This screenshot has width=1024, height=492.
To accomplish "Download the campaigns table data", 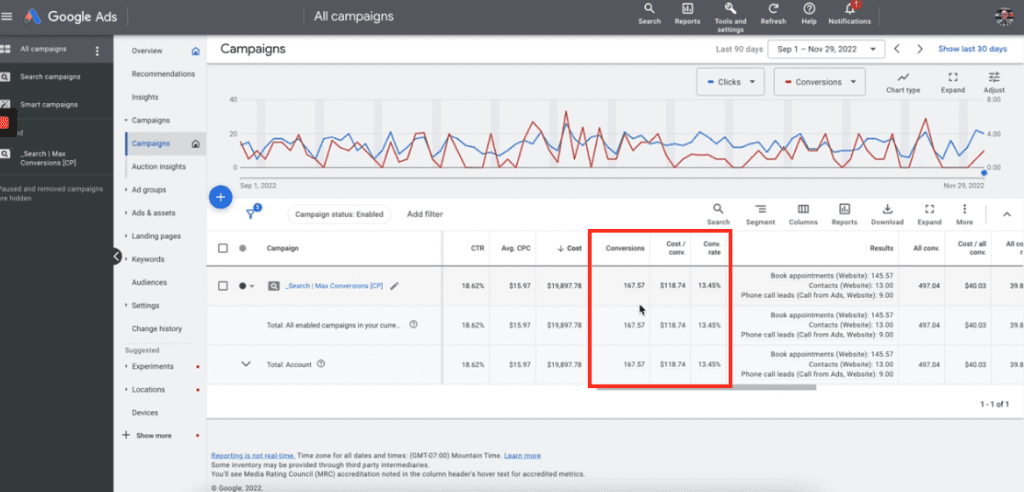I will 887,213.
